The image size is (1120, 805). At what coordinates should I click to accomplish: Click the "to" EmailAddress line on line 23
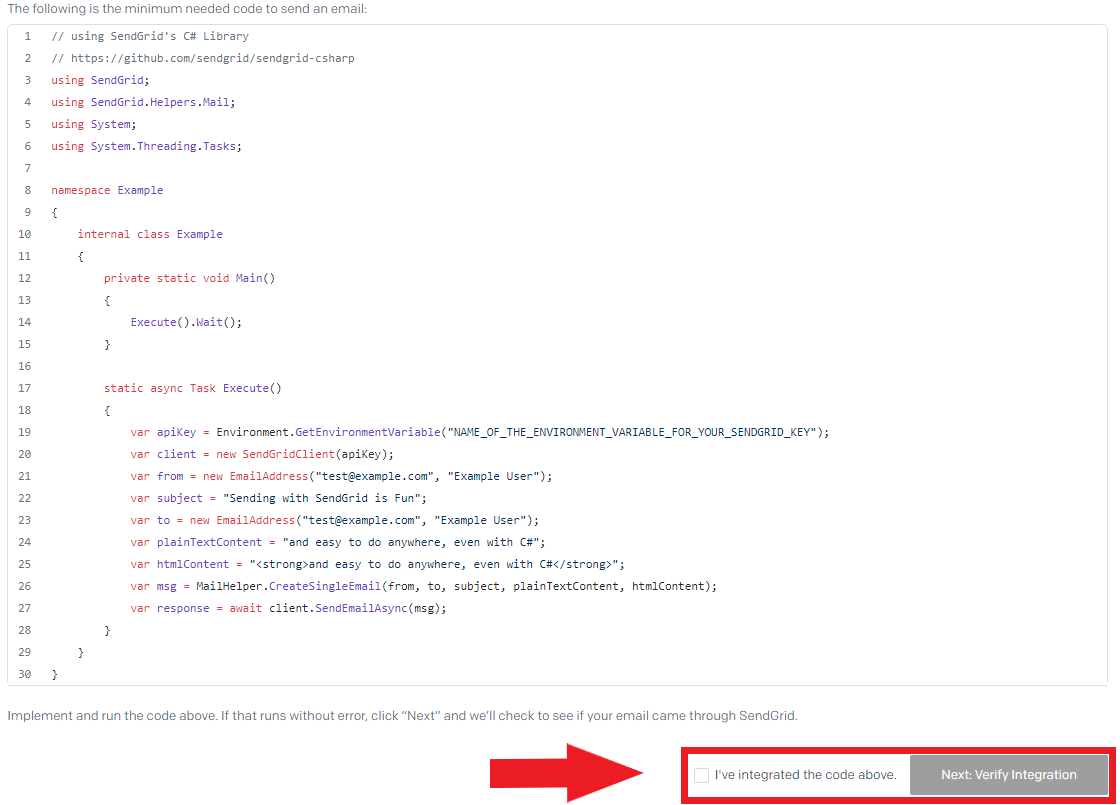coord(334,520)
